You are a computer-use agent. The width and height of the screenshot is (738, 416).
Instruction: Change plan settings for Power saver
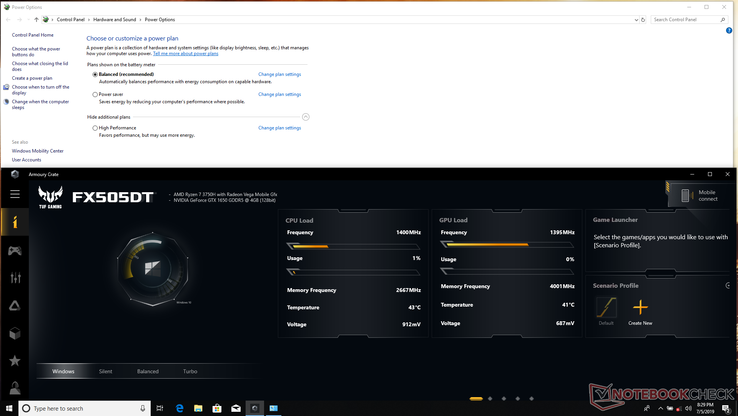pos(280,95)
